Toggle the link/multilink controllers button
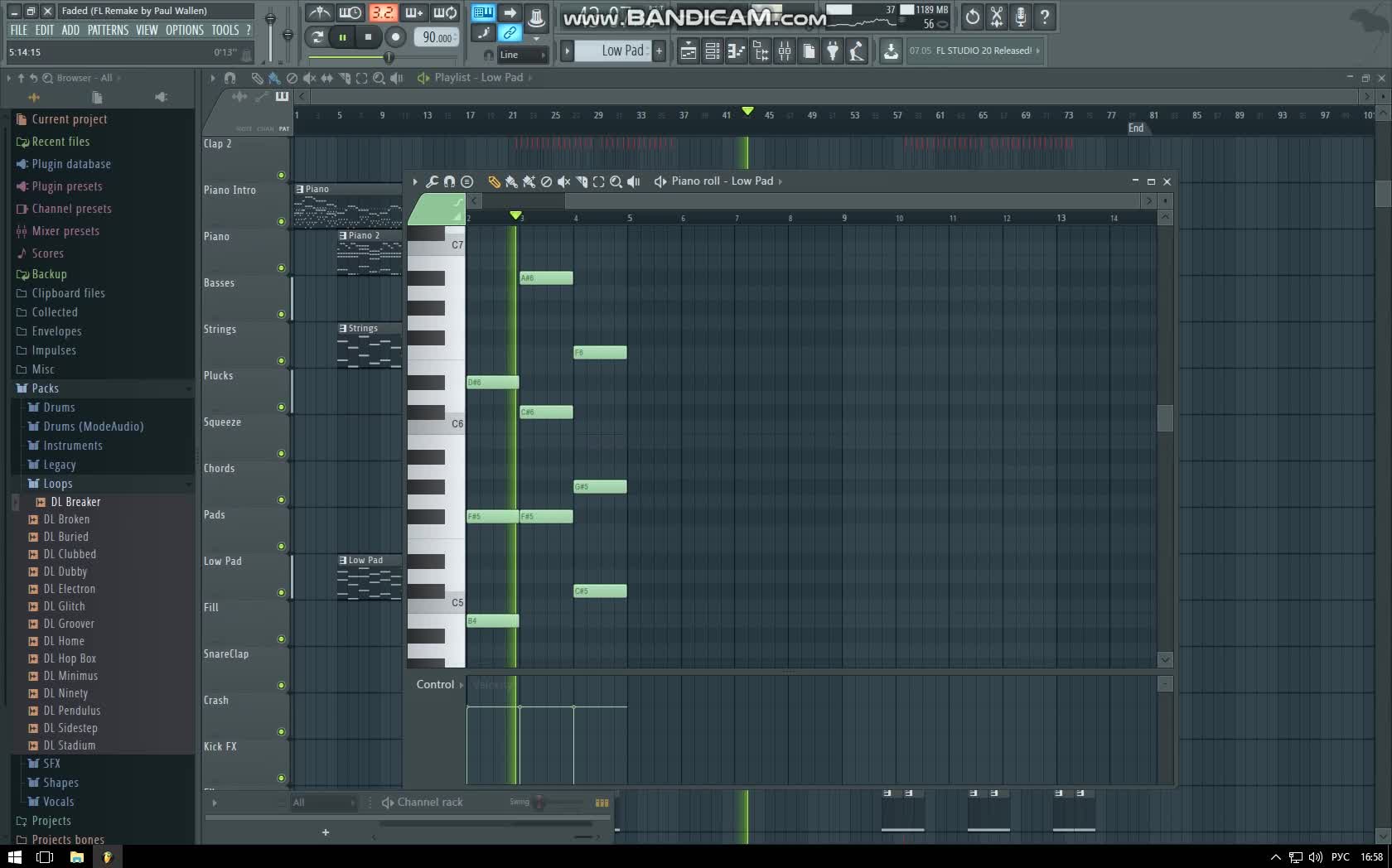1392x868 pixels. 510,33
